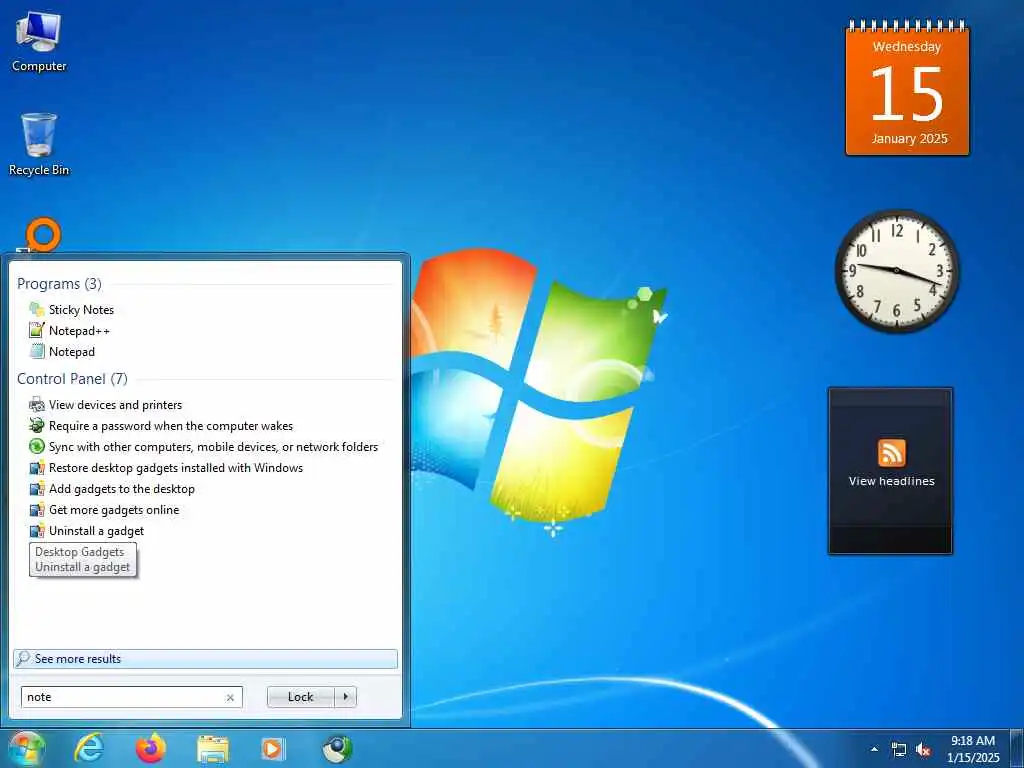The height and width of the screenshot is (768, 1024).
Task: Click the power icon beside Require a password
Action: tap(37, 426)
